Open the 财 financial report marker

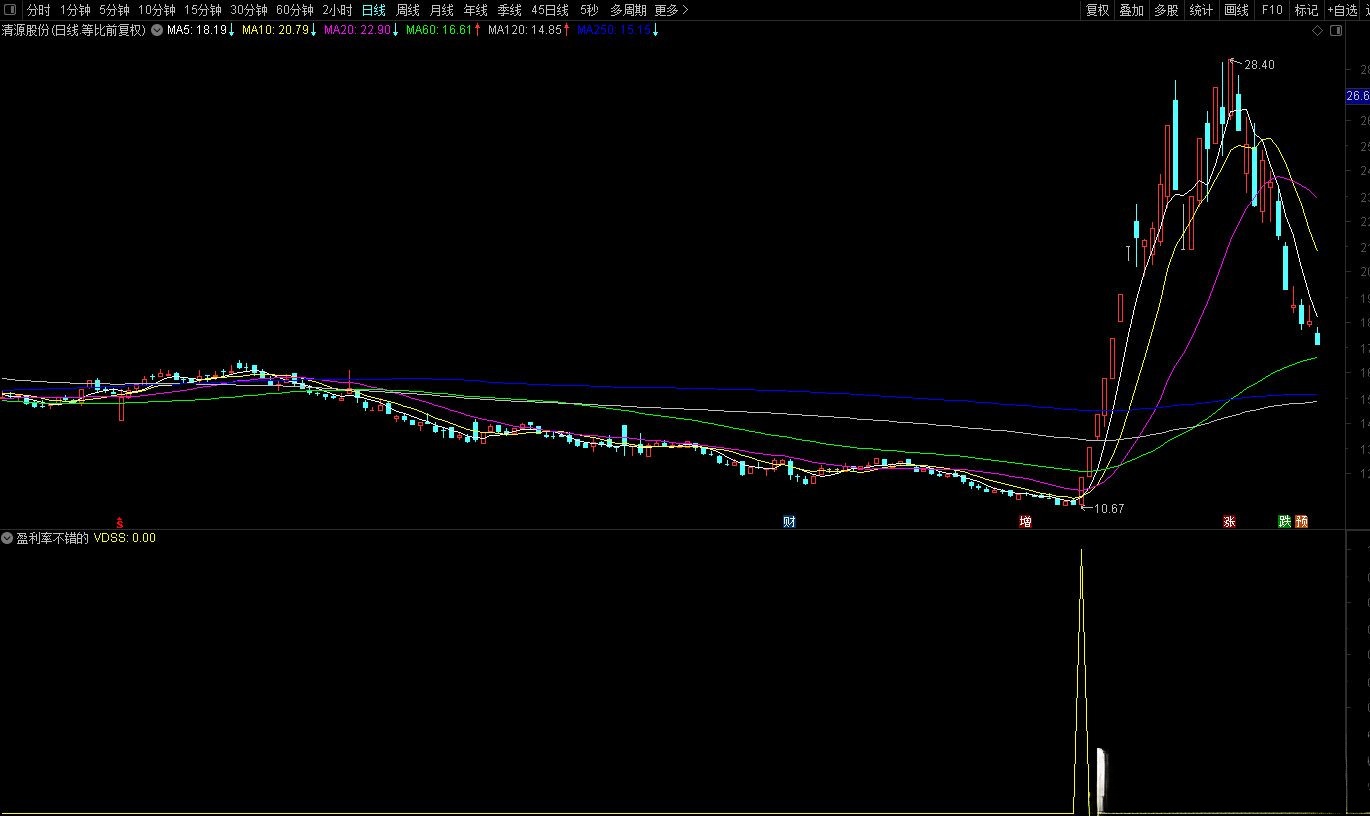[789, 522]
